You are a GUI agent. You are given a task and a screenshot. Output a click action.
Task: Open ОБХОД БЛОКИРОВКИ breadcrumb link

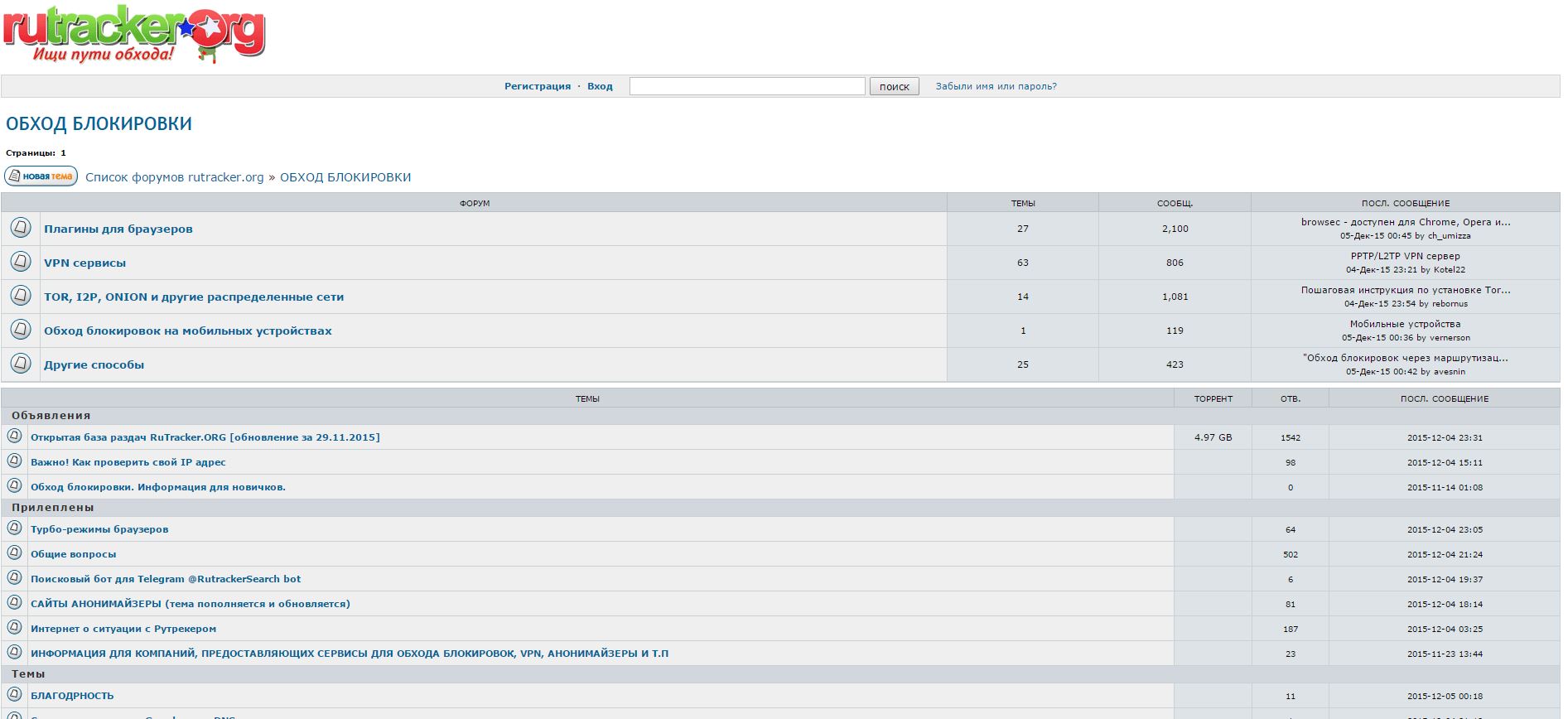(345, 177)
